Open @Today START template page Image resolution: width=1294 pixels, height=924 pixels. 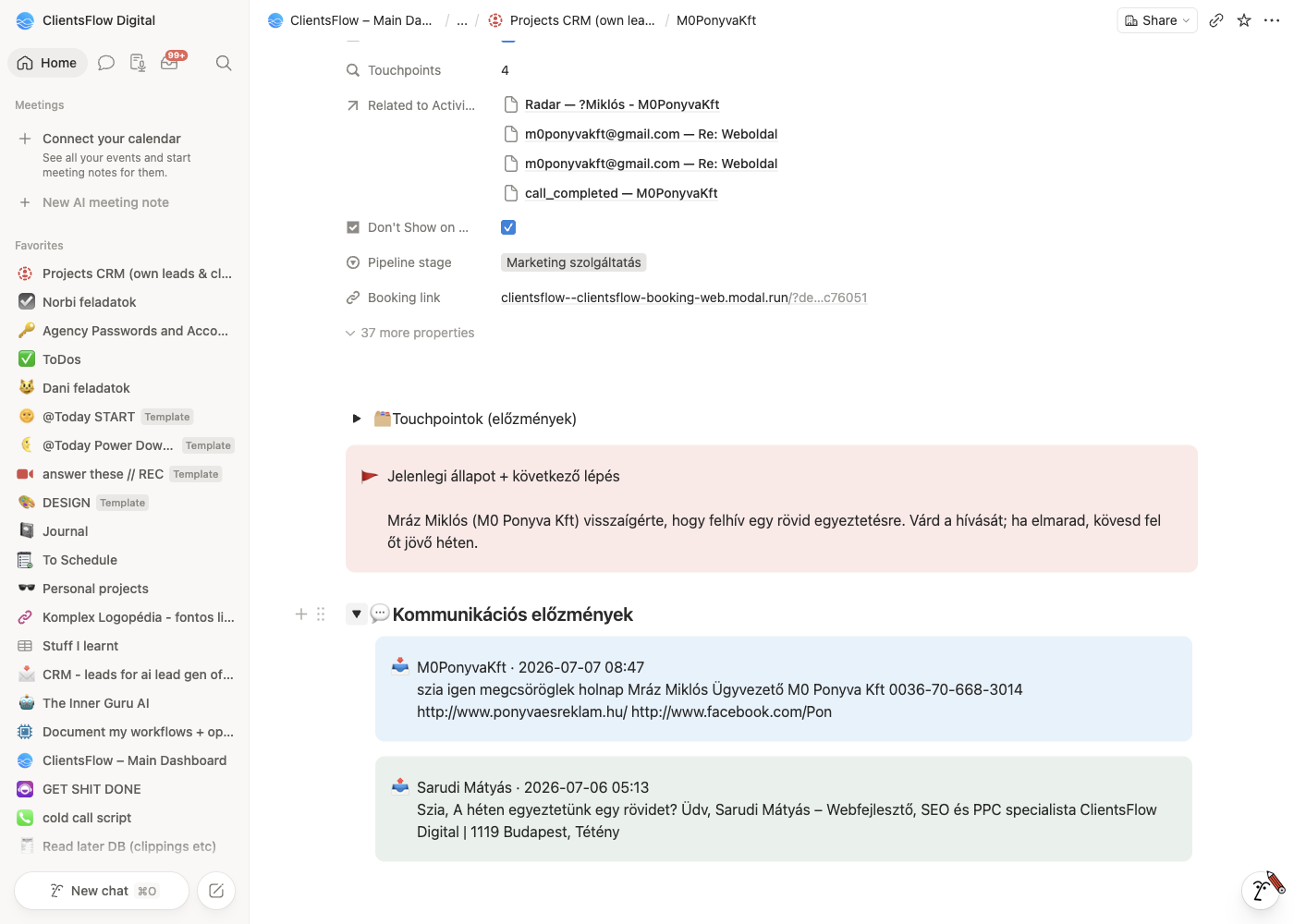125,417
